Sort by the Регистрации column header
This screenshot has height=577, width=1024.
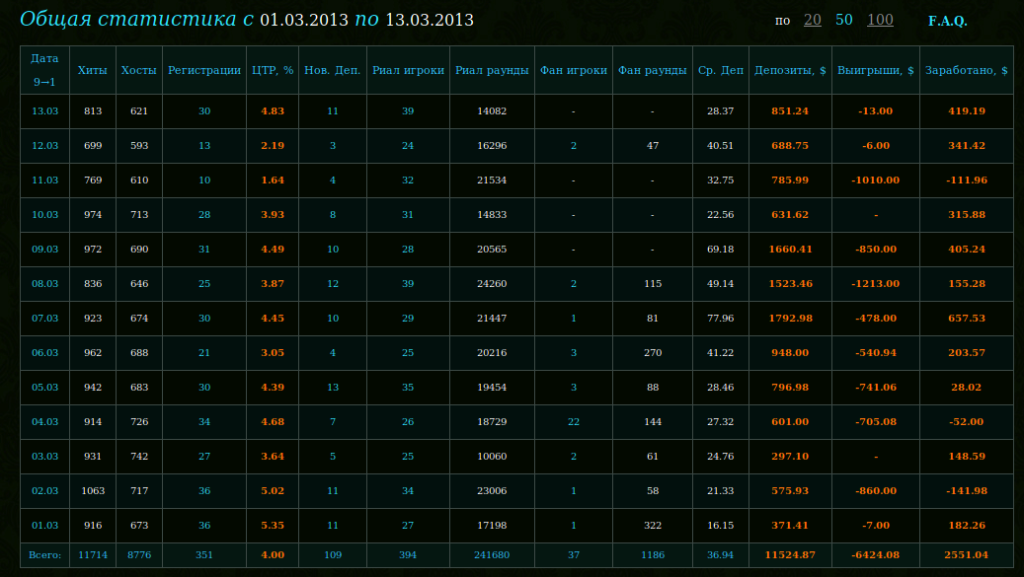pyautogui.click(x=204, y=70)
